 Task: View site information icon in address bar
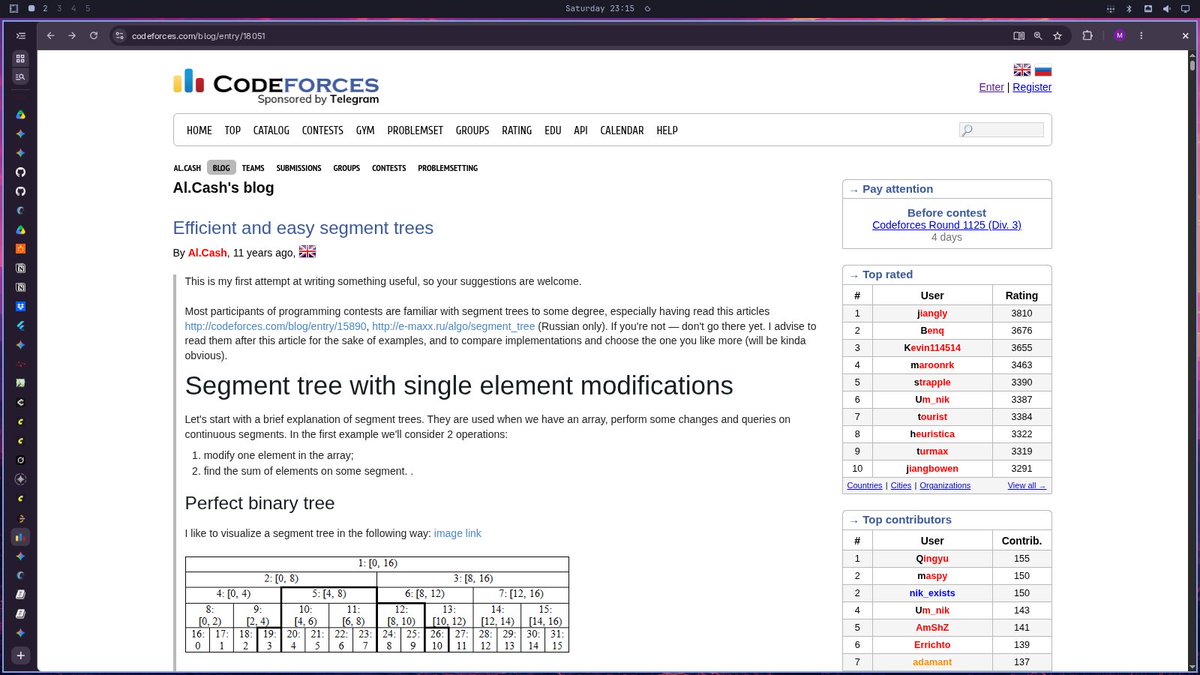point(119,36)
